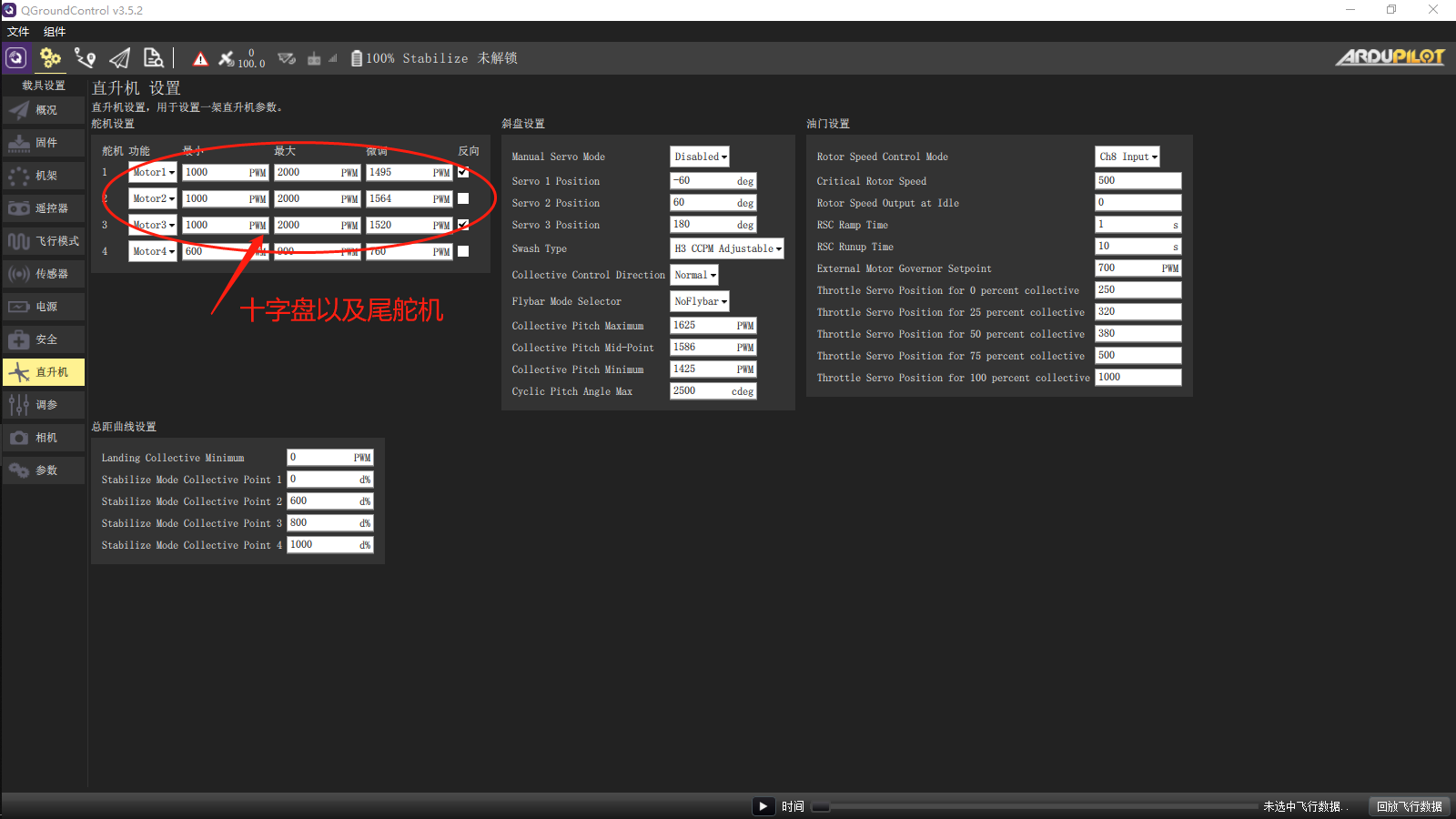The width and height of the screenshot is (1456, 819).
Task: Edit Collective Pitch Mid-Point field
Action: (713, 348)
